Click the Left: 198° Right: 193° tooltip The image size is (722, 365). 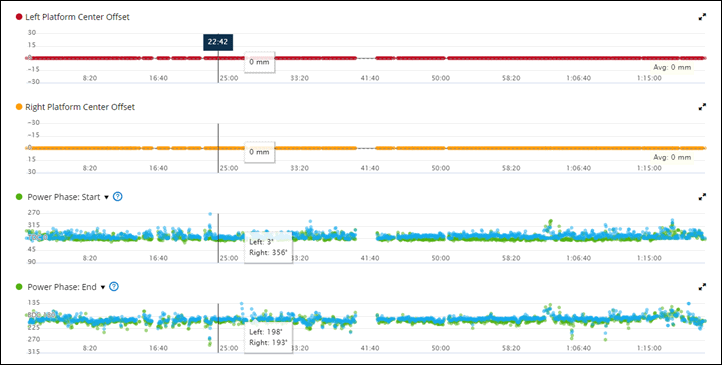point(268,337)
